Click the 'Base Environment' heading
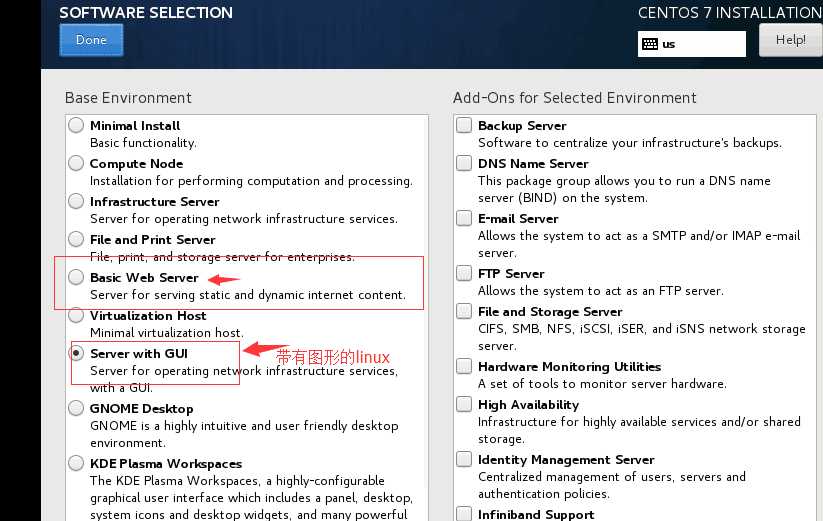The width and height of the screenshot is (823, 521). coord(128,98)
